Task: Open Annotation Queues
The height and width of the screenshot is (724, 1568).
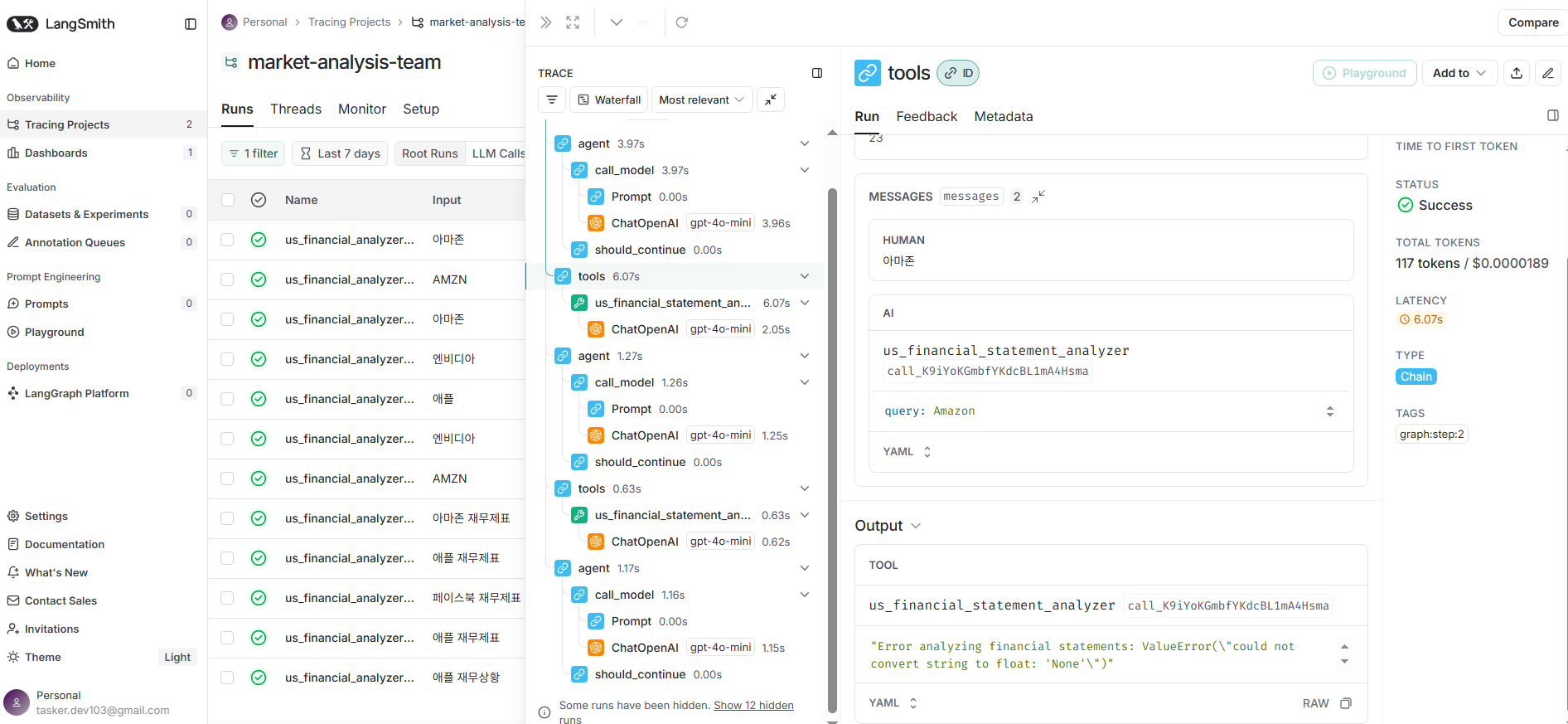Action: pos(75,242)
